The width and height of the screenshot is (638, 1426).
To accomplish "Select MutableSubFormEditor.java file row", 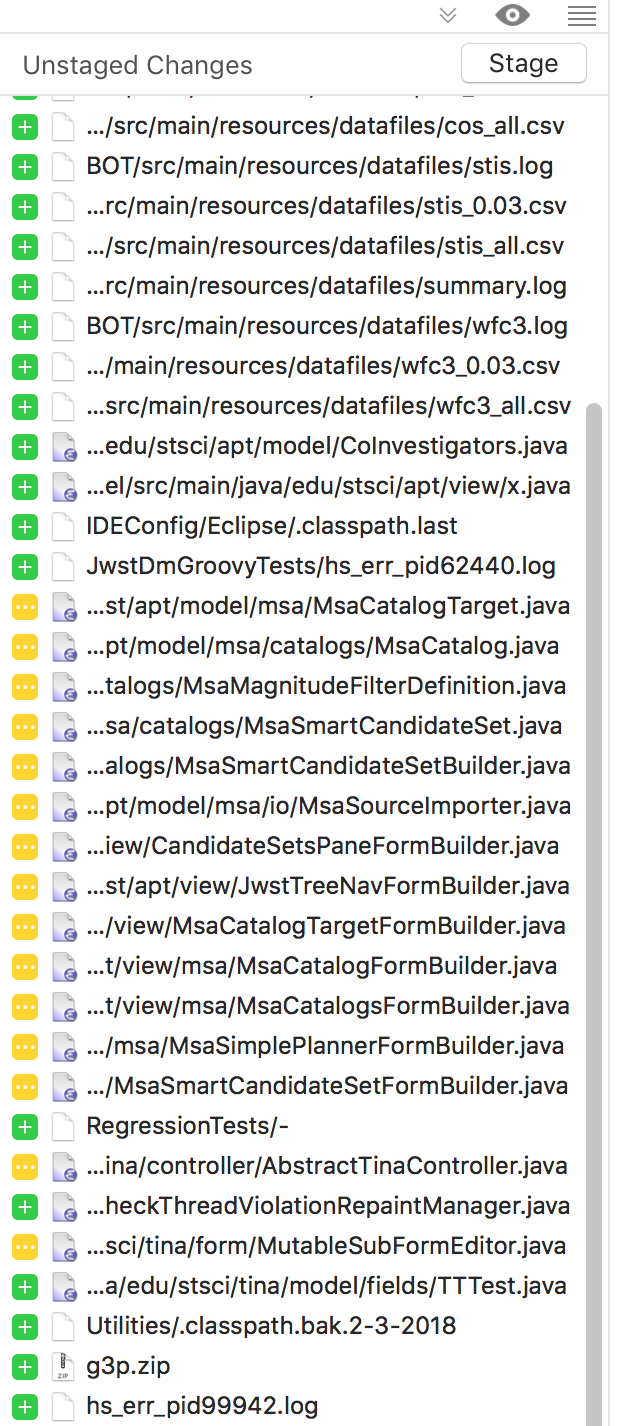I will point(326,1247).
